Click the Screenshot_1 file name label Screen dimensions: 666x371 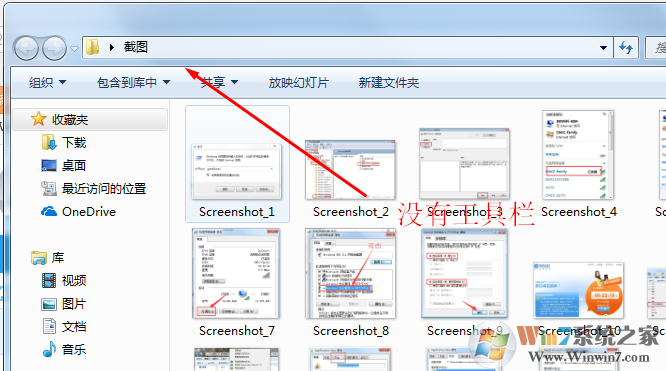tap(237, 212)
